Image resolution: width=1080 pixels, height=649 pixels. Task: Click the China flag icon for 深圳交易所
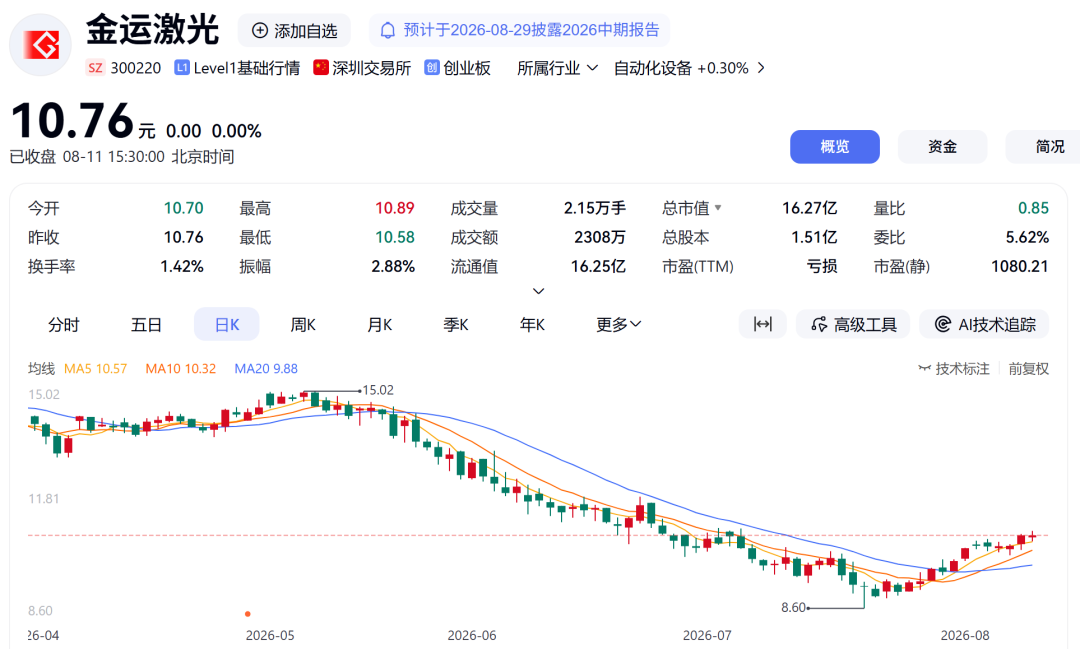320,67
